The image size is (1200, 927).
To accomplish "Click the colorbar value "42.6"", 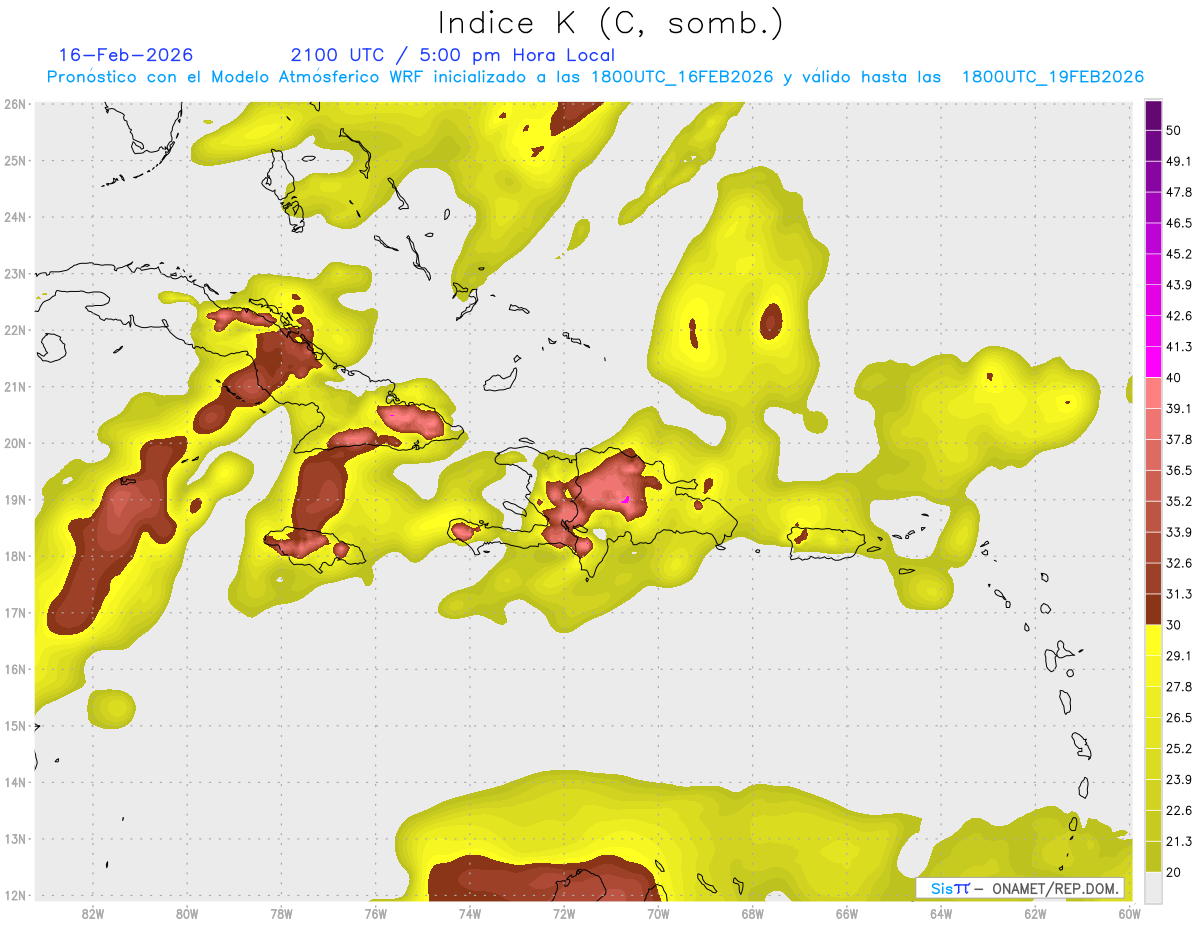I will tap(1178, 316).
